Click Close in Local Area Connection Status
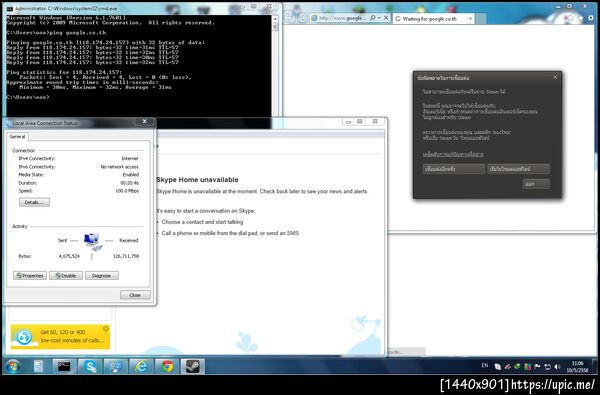This screenshot has width=600, height=395. (x=135, y=295)
